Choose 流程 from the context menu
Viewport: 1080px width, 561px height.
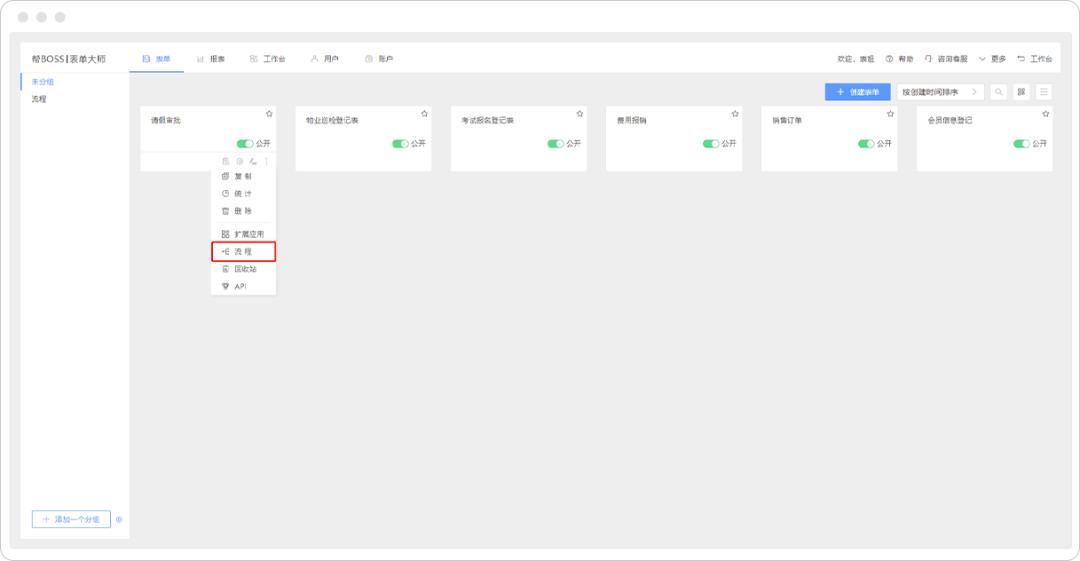243,252
